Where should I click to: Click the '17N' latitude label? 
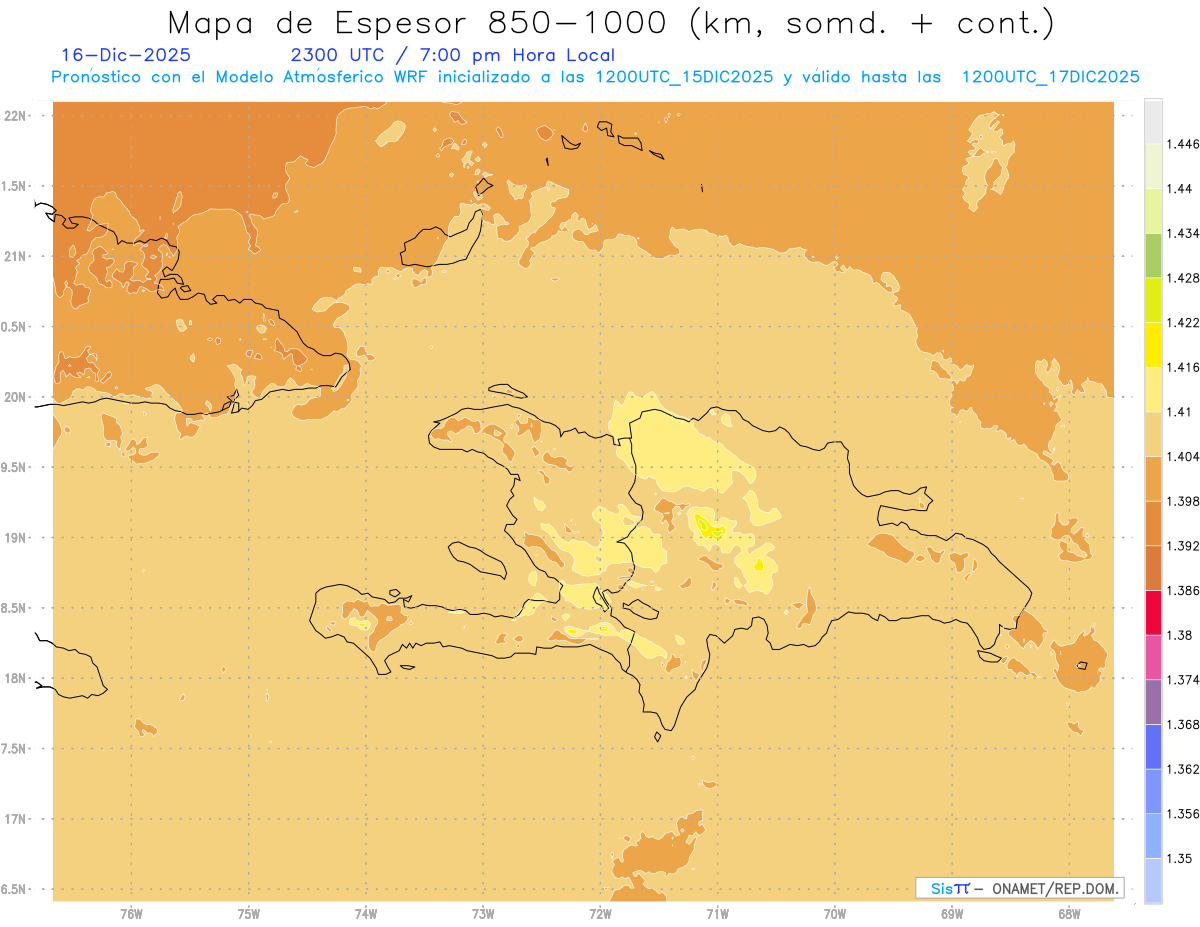[15, 819]
